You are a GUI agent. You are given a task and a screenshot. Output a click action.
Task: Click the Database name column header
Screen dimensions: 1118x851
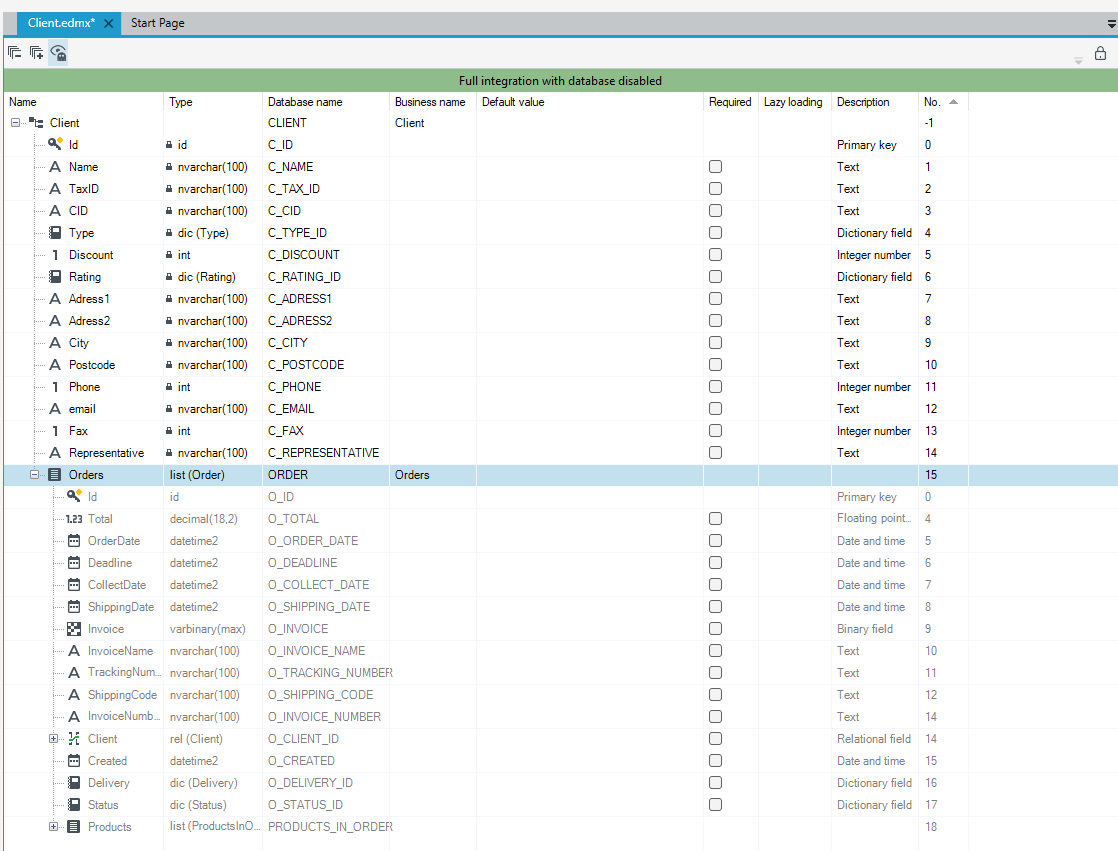pos(305,102)
